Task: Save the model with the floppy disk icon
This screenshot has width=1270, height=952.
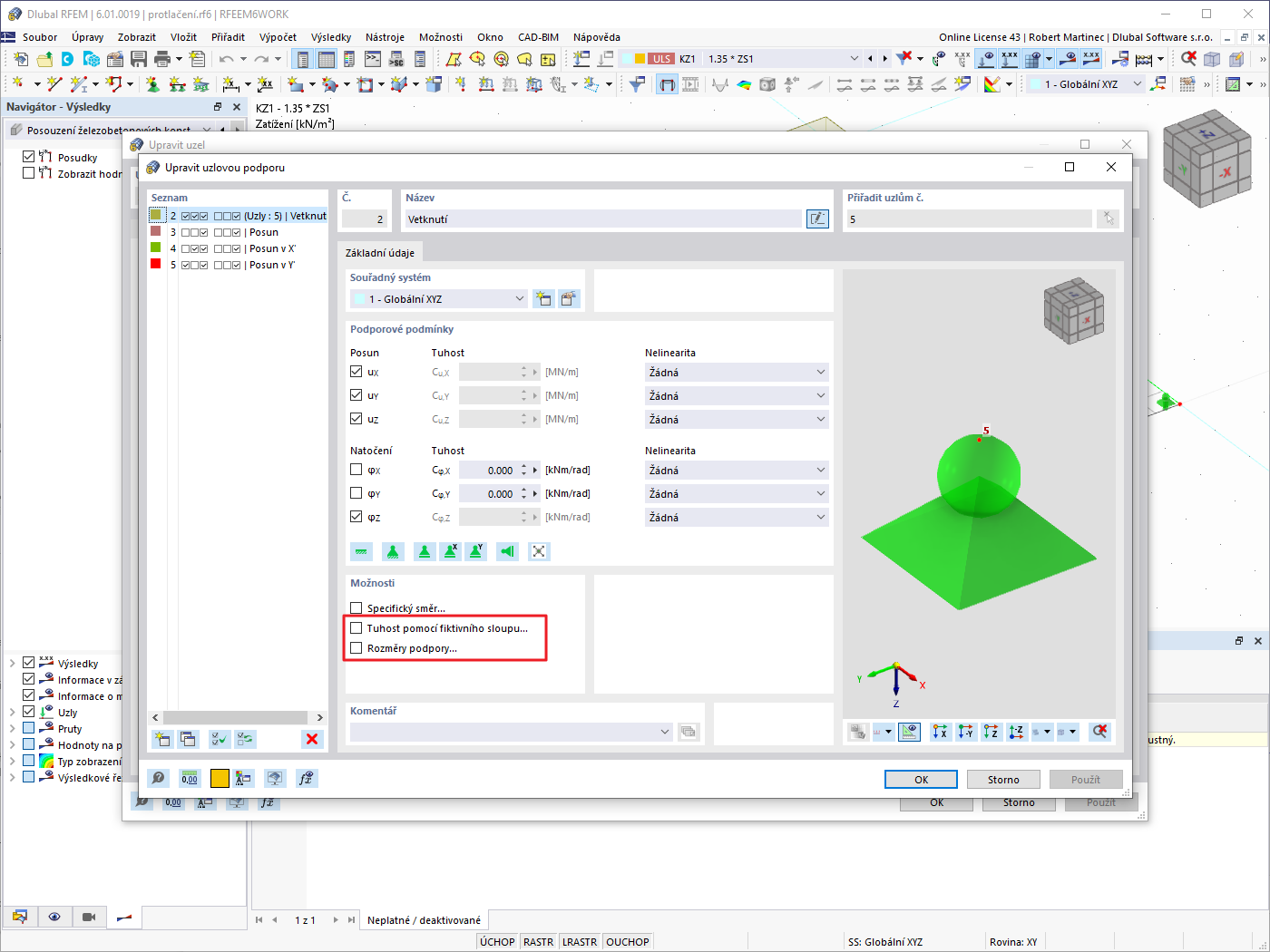Action: tap(139, 59)
